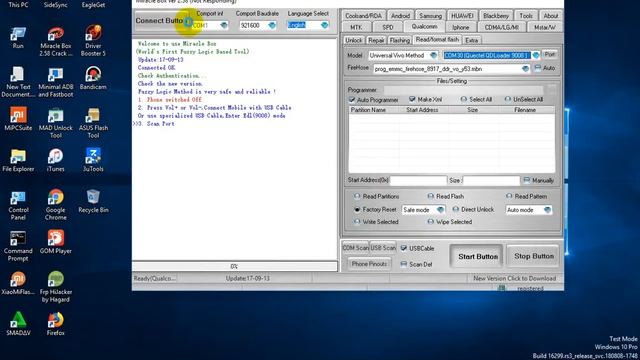Toggle Make Xml checkbox

(412, 99)
